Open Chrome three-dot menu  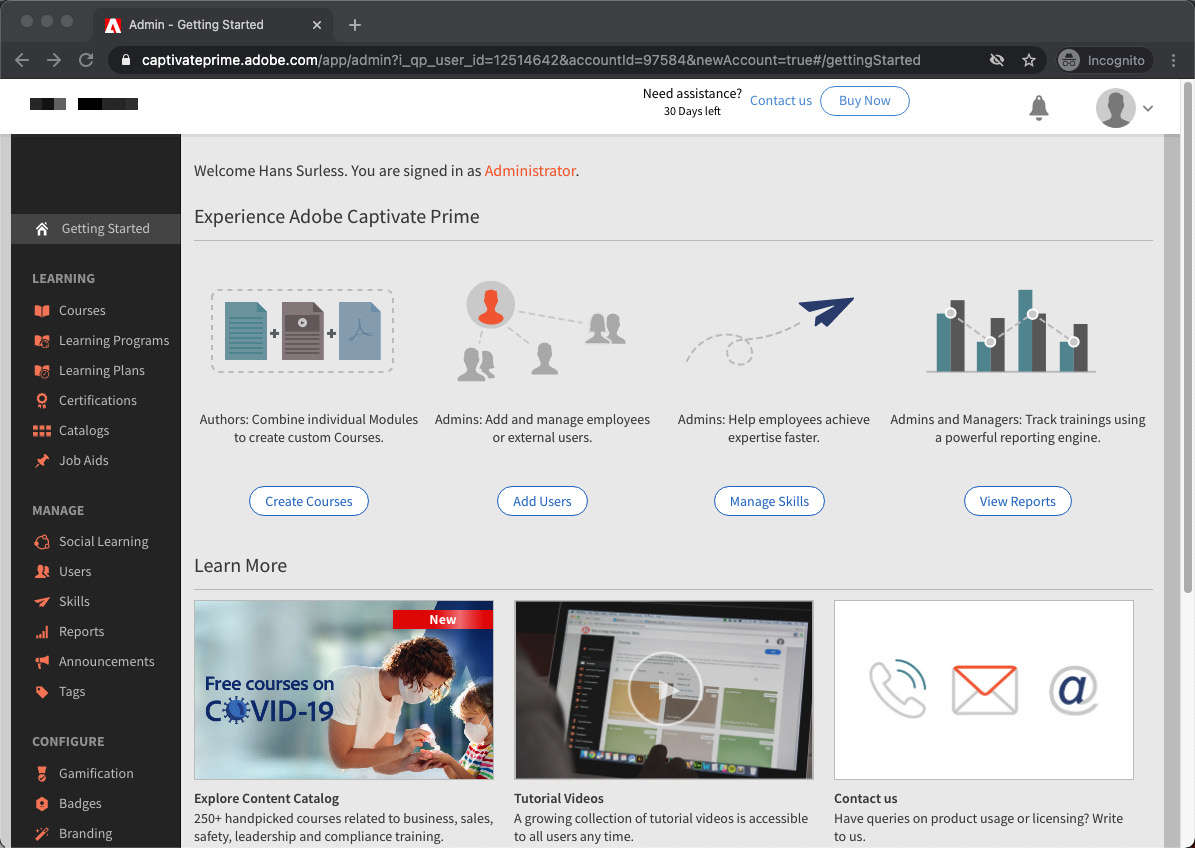[x=1174, y=60]
